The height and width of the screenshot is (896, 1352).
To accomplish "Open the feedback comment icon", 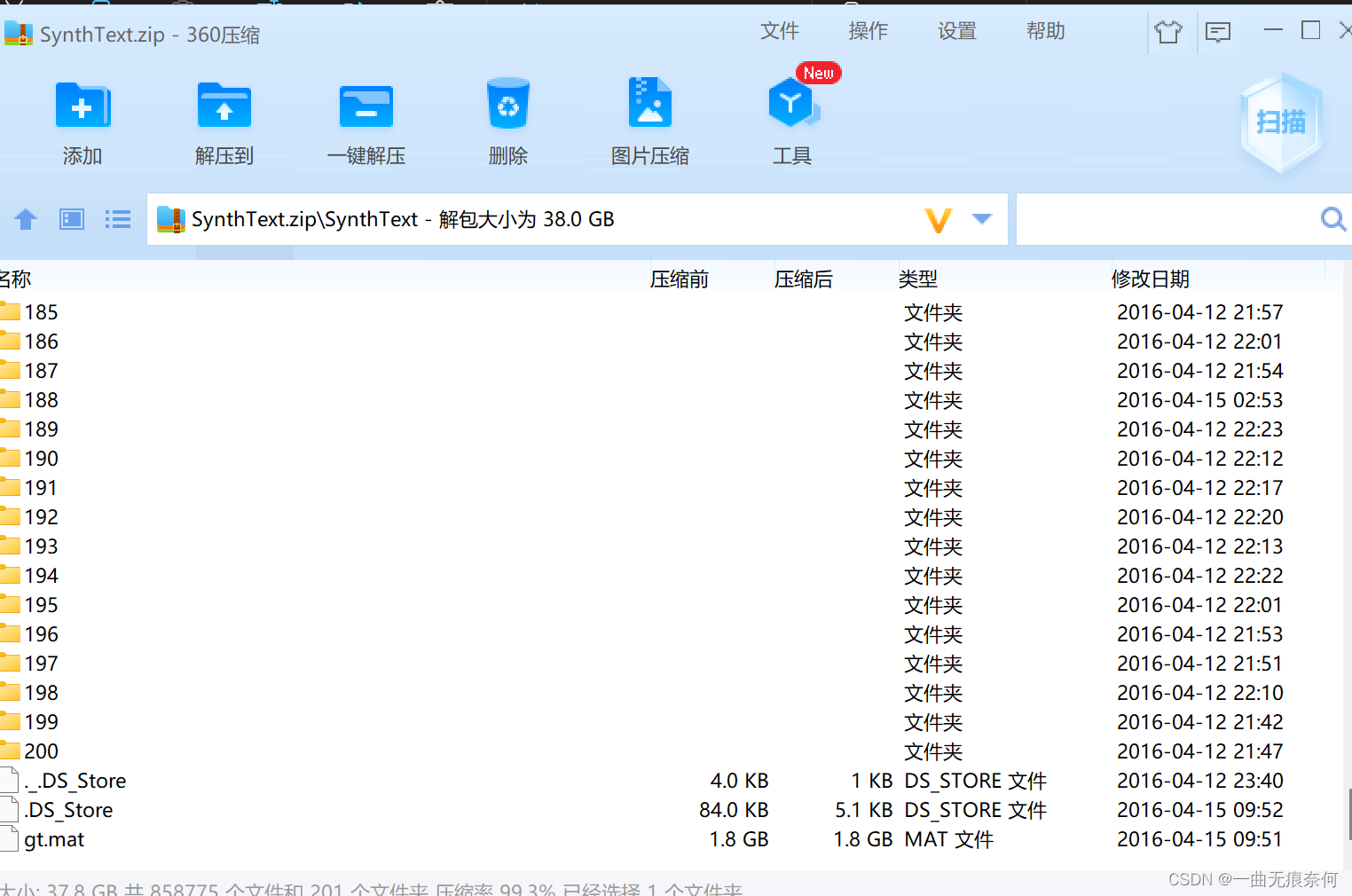I will (x=1218, y=32).
